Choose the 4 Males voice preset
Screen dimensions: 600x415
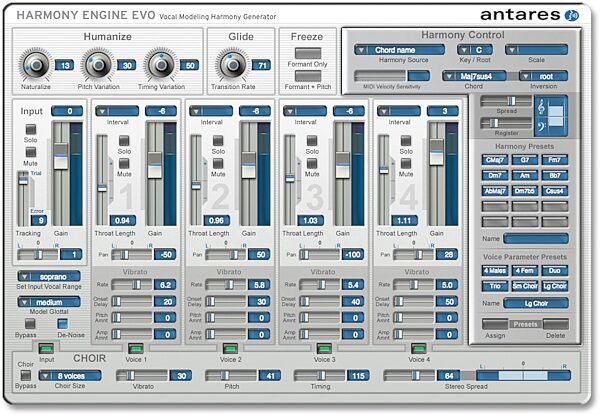[x=495, y=270]
